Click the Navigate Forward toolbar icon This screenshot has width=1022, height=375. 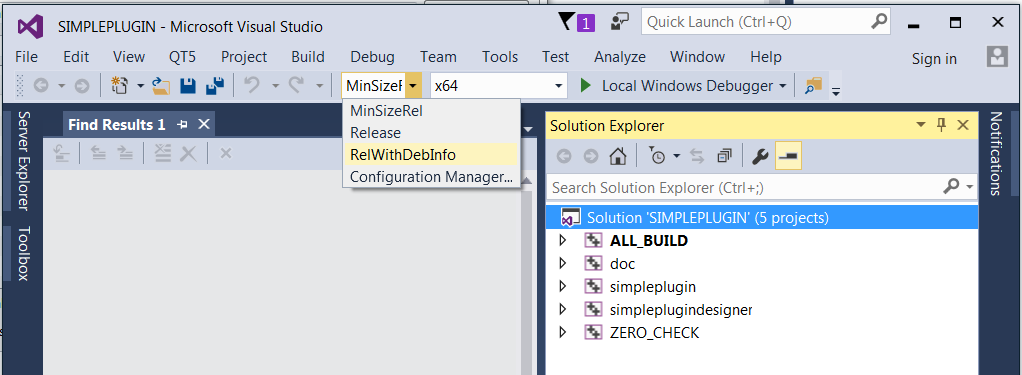(81, 85)
